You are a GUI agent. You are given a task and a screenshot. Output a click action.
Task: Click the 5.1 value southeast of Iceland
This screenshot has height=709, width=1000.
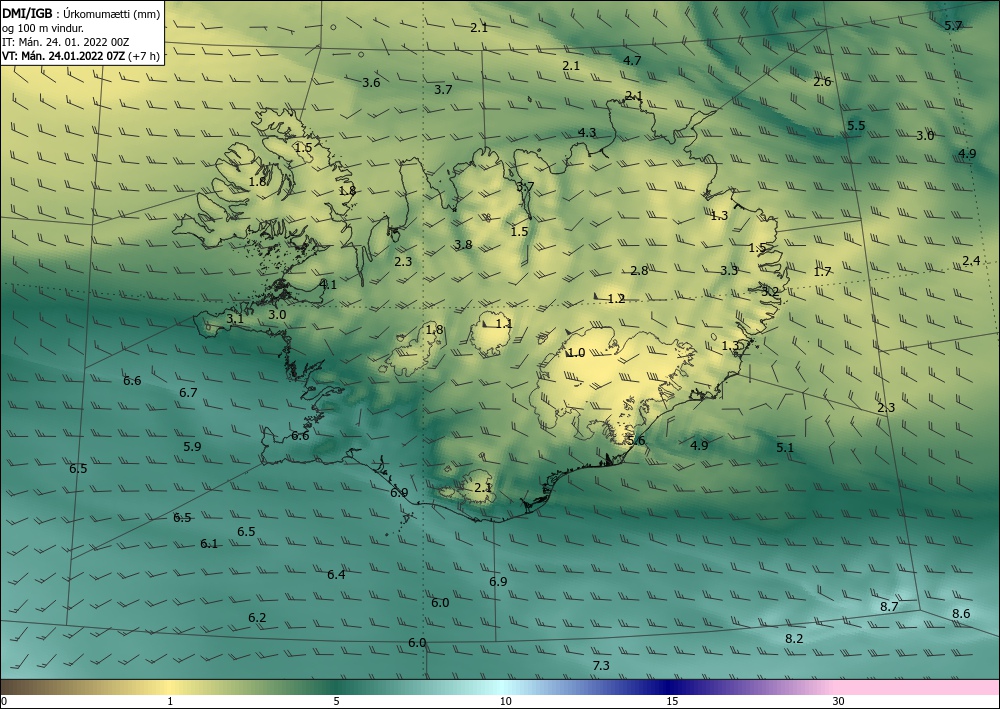coord(785,448)
